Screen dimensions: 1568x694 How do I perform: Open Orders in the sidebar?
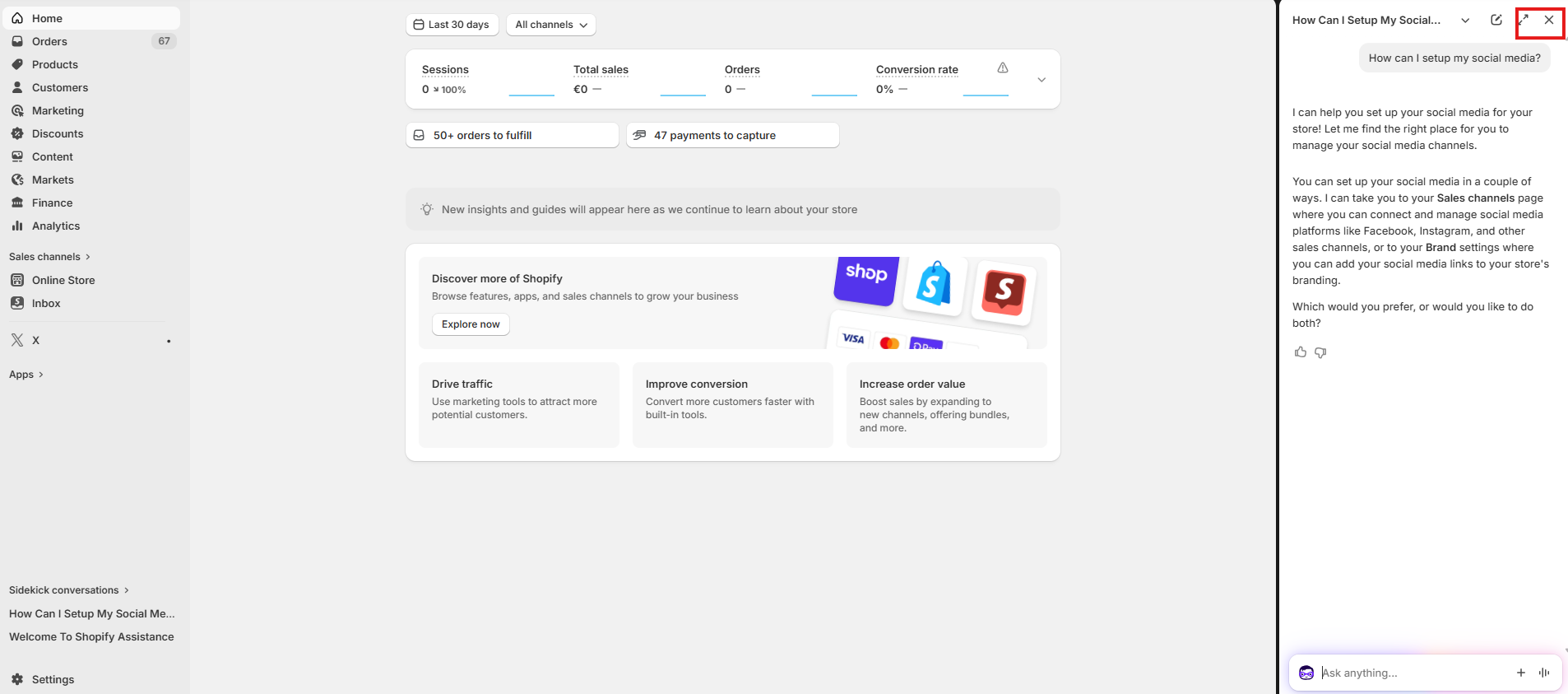tap(91, 41)
